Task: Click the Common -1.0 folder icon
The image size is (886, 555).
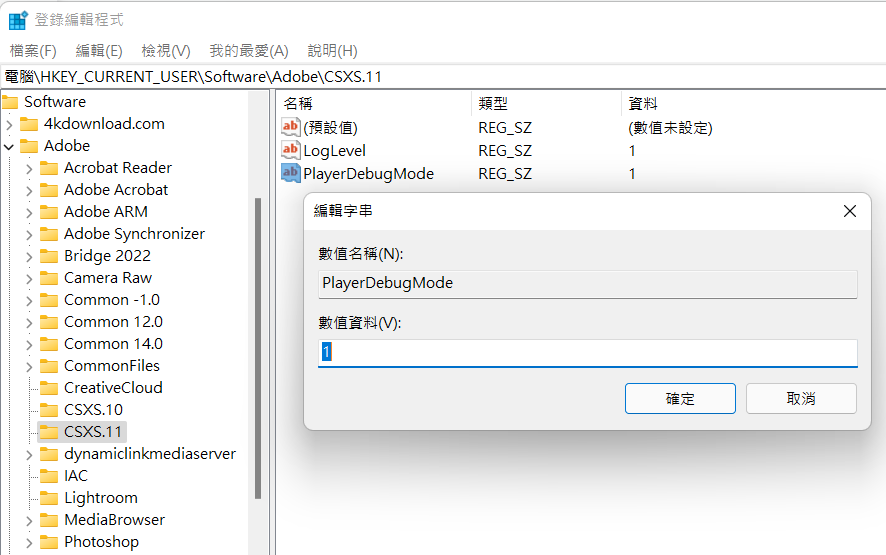Action: [x=49, y=300]
